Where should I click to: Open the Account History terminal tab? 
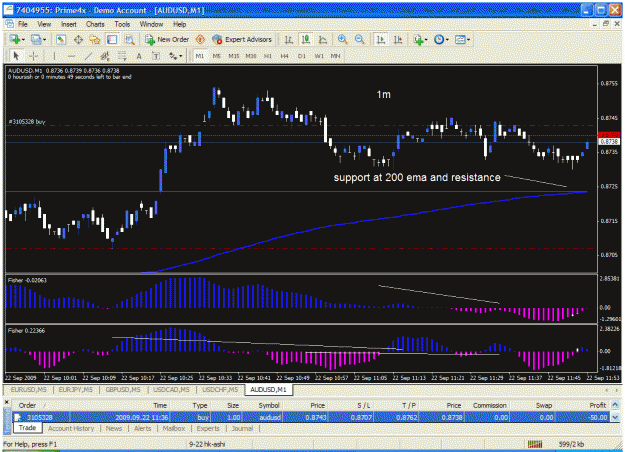point(71,428)
